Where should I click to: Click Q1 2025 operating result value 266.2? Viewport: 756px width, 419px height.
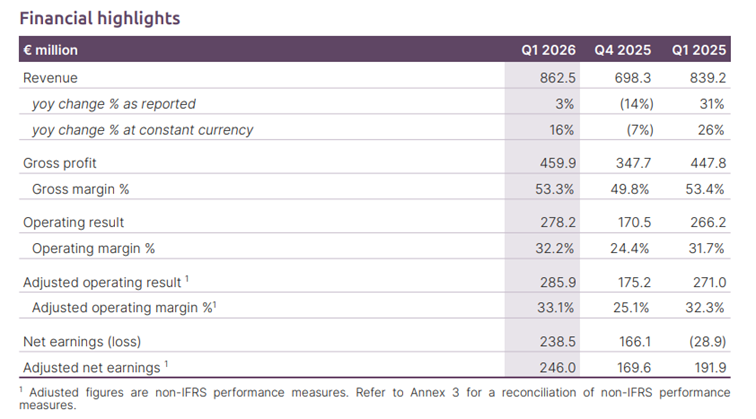tap(708, 222)
